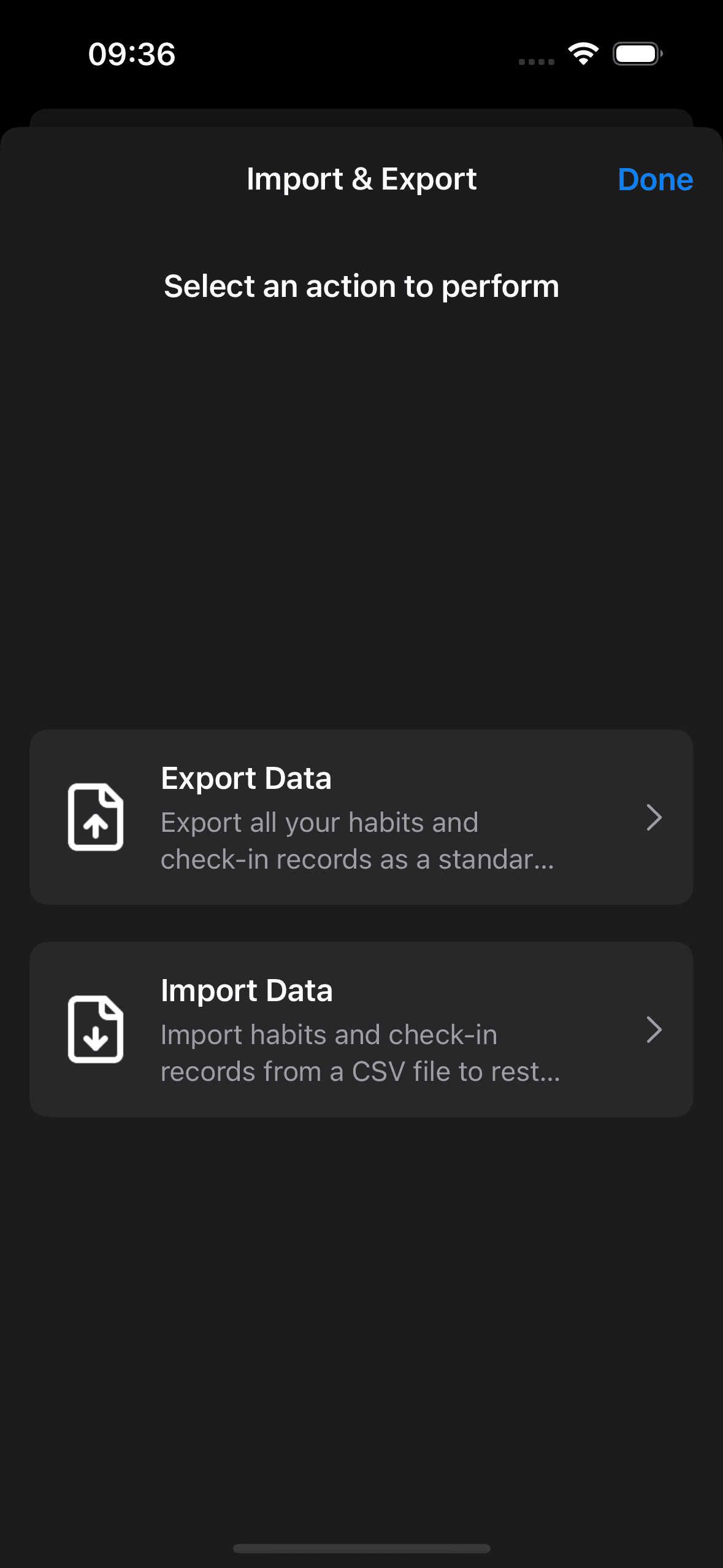Tap the Import Data download file icon
The image size is (723, 1568).
coord(96,1029)
